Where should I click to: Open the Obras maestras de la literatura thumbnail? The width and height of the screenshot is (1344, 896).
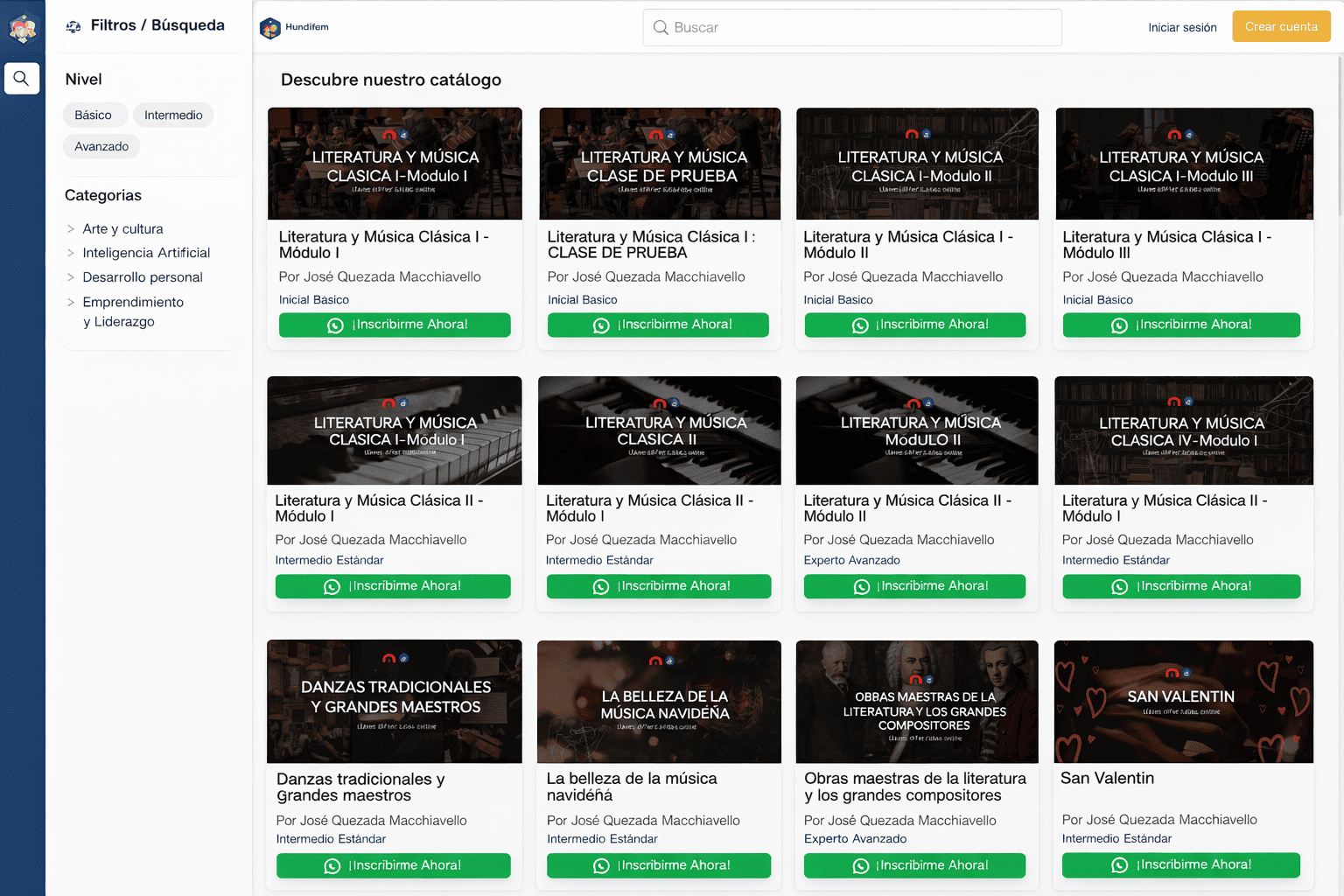916,702
